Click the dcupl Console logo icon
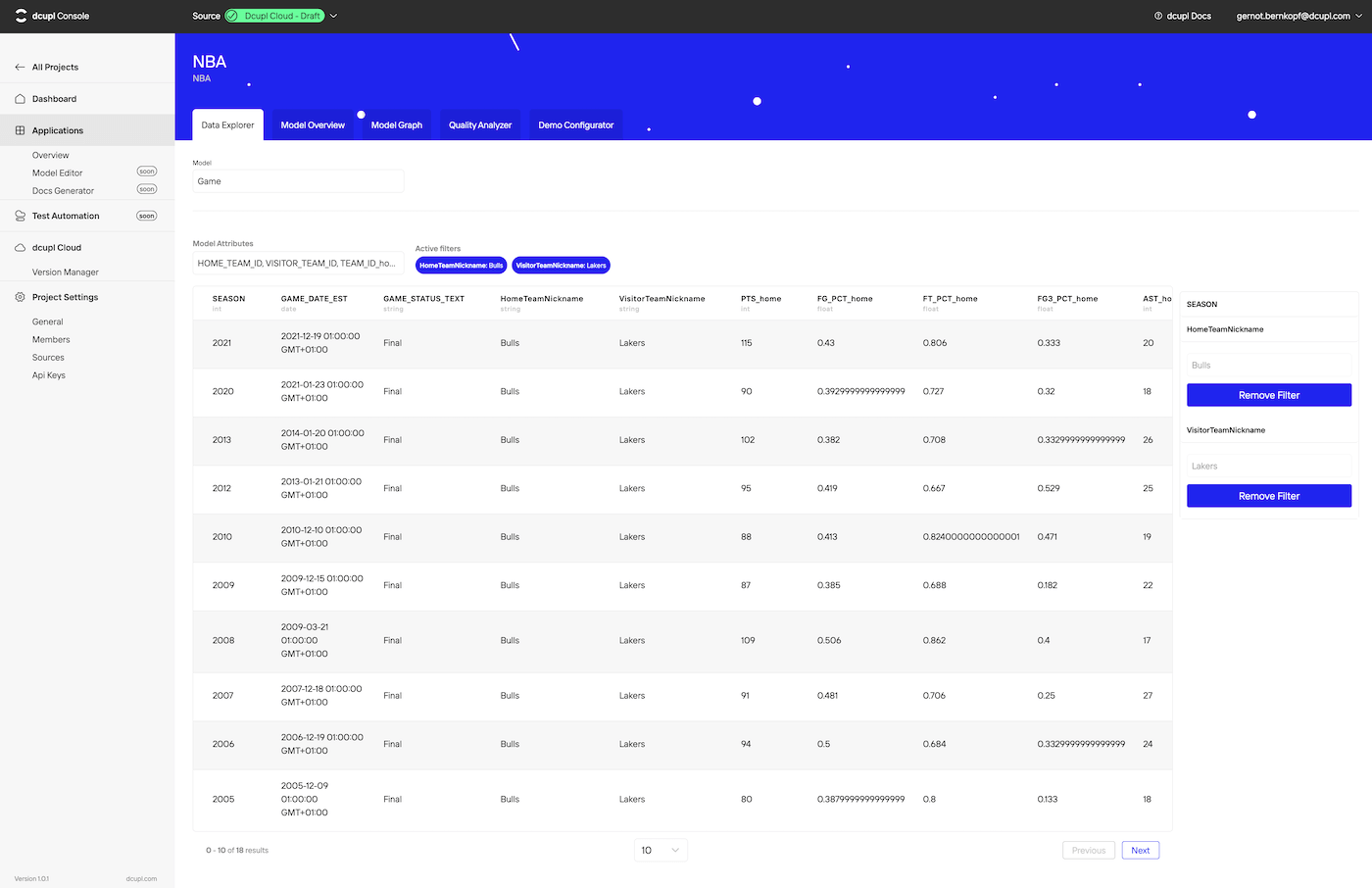The image size is (1372, 888). [x=21, y=16]
